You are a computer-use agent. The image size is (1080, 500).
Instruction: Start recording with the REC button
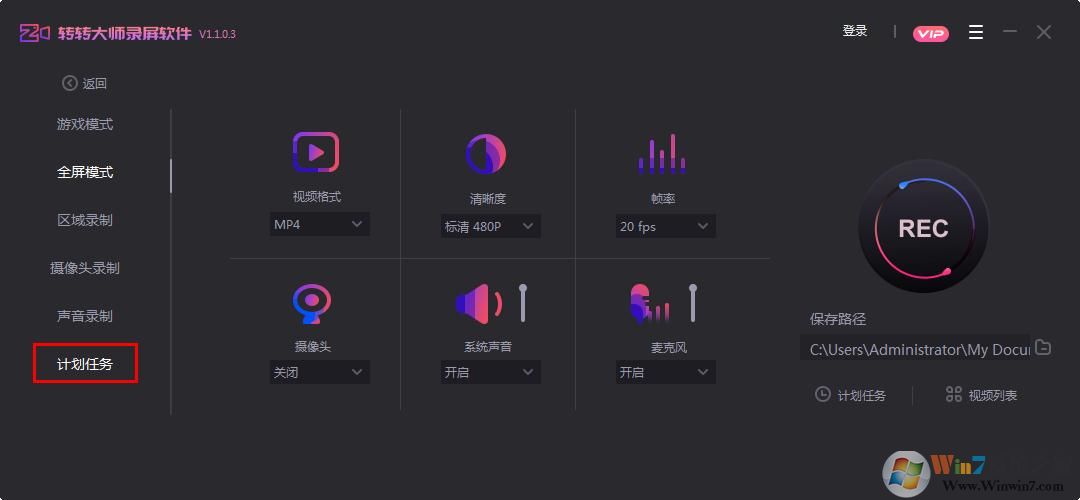(x=923, y=228)
